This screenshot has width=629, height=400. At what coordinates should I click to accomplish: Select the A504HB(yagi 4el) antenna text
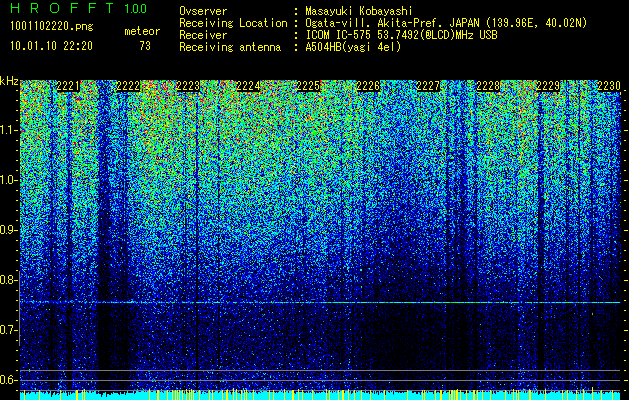[x=353, y=47]
